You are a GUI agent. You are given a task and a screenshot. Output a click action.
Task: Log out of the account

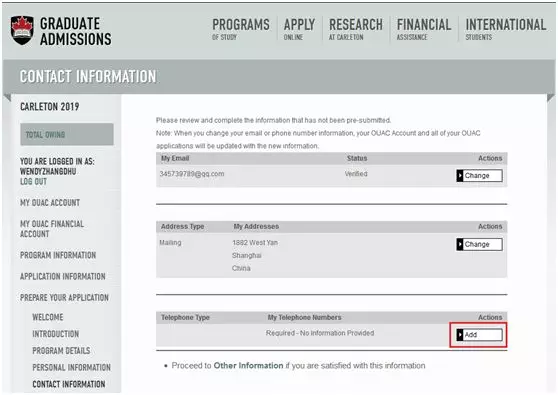click(33, 181)
